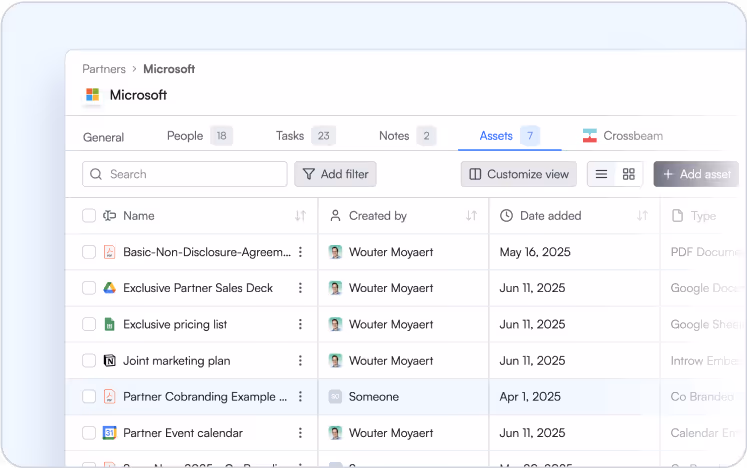Screen dimensions: 747x468
Task: Click the 18 count badge on People
Action: pyautogui.click(x=222, y=136)
